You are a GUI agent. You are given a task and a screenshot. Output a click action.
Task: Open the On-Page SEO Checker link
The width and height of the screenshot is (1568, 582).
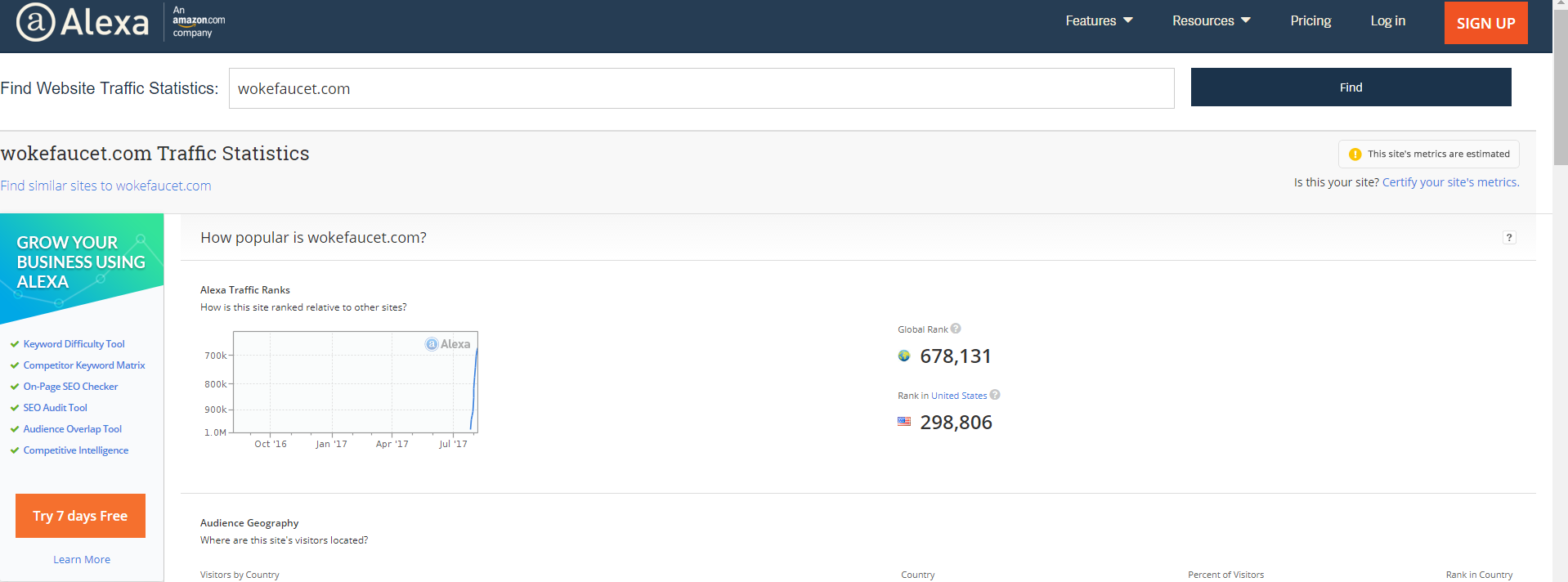[x=70, y=387]
